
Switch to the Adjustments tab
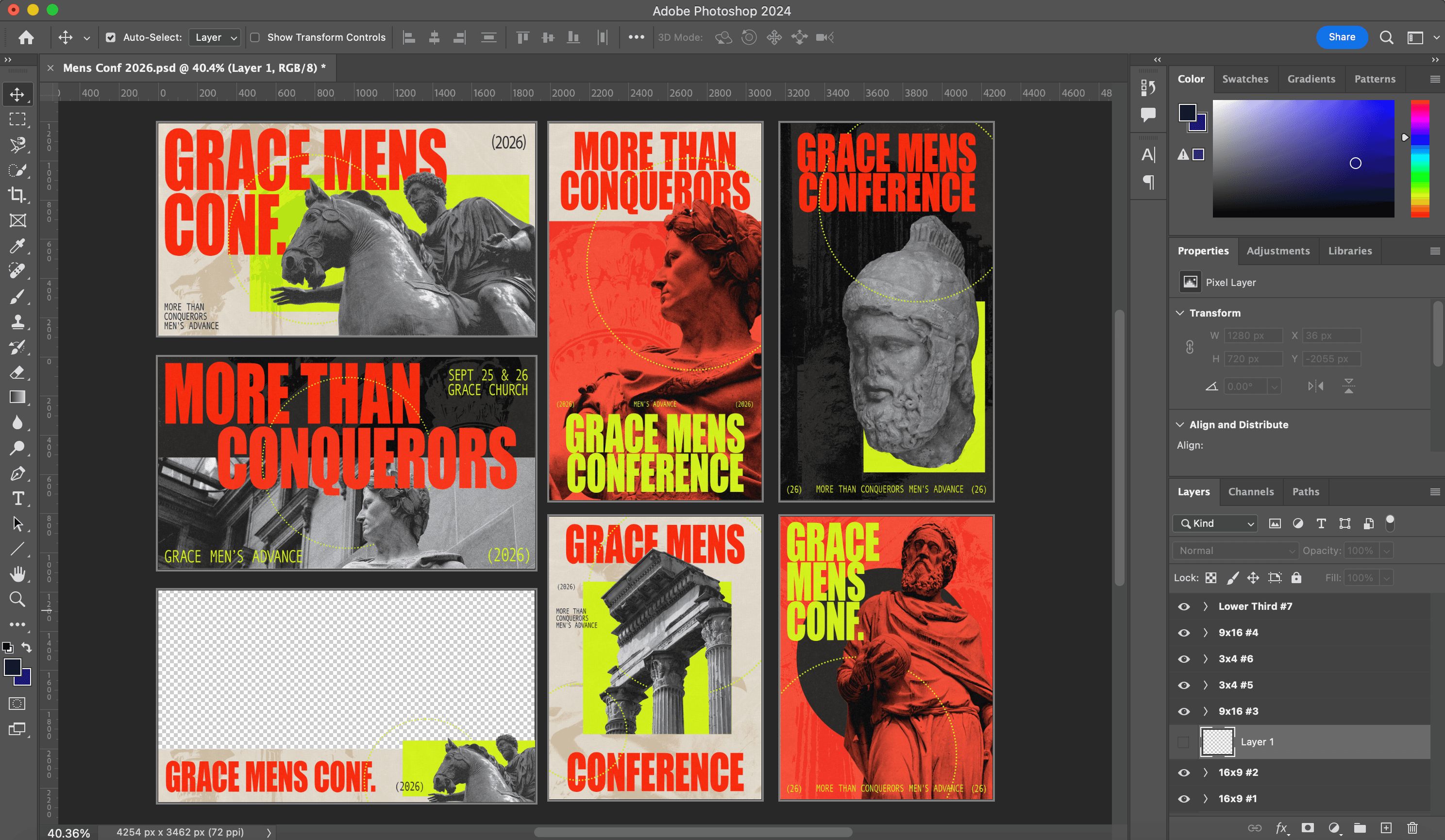coord(1277,251)
